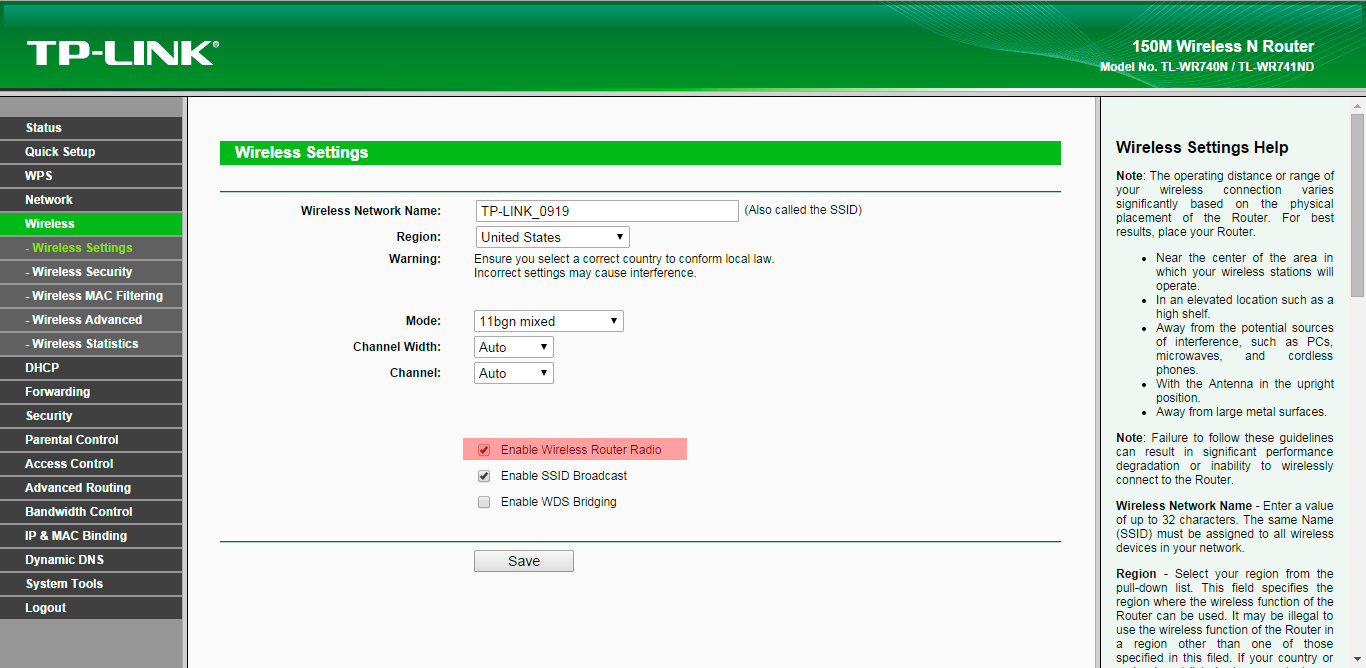1366x668 pixels.
Task: Open the Region dropdown
Action: pyautogui.click(x=552, y=237)
